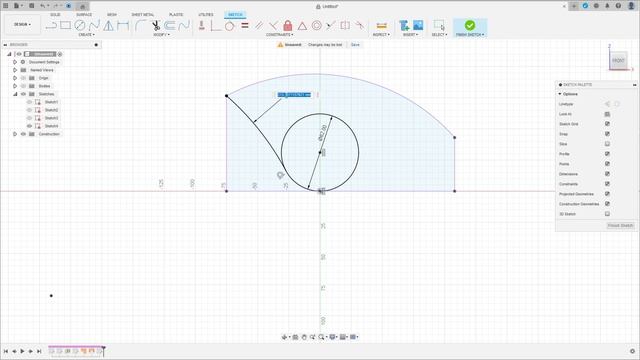Open the CONSTRAINTS dropdown menu
The height and width of the screenshot is (360, 640).
point(280,35)
